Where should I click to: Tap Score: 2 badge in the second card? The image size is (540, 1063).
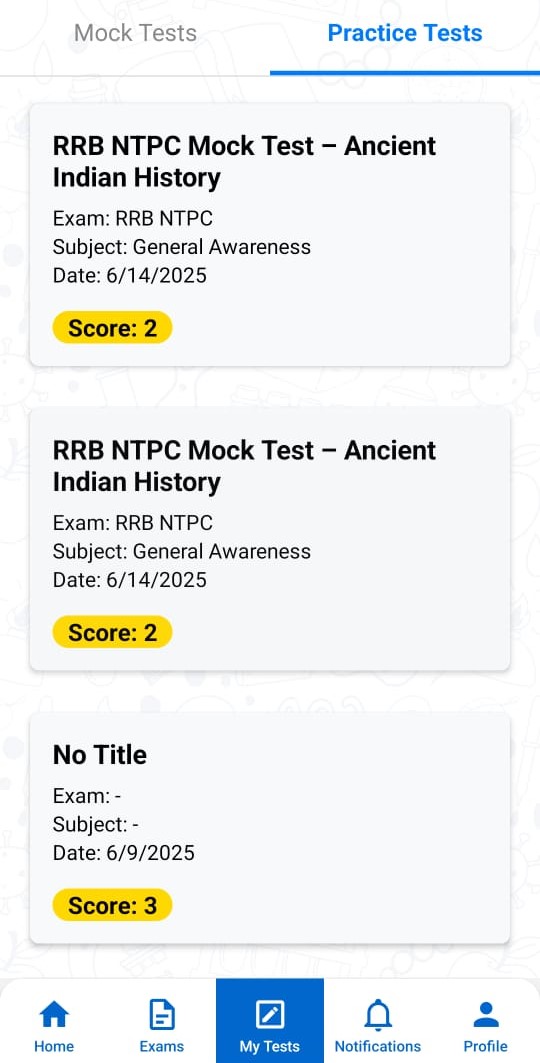pos(112,633)
